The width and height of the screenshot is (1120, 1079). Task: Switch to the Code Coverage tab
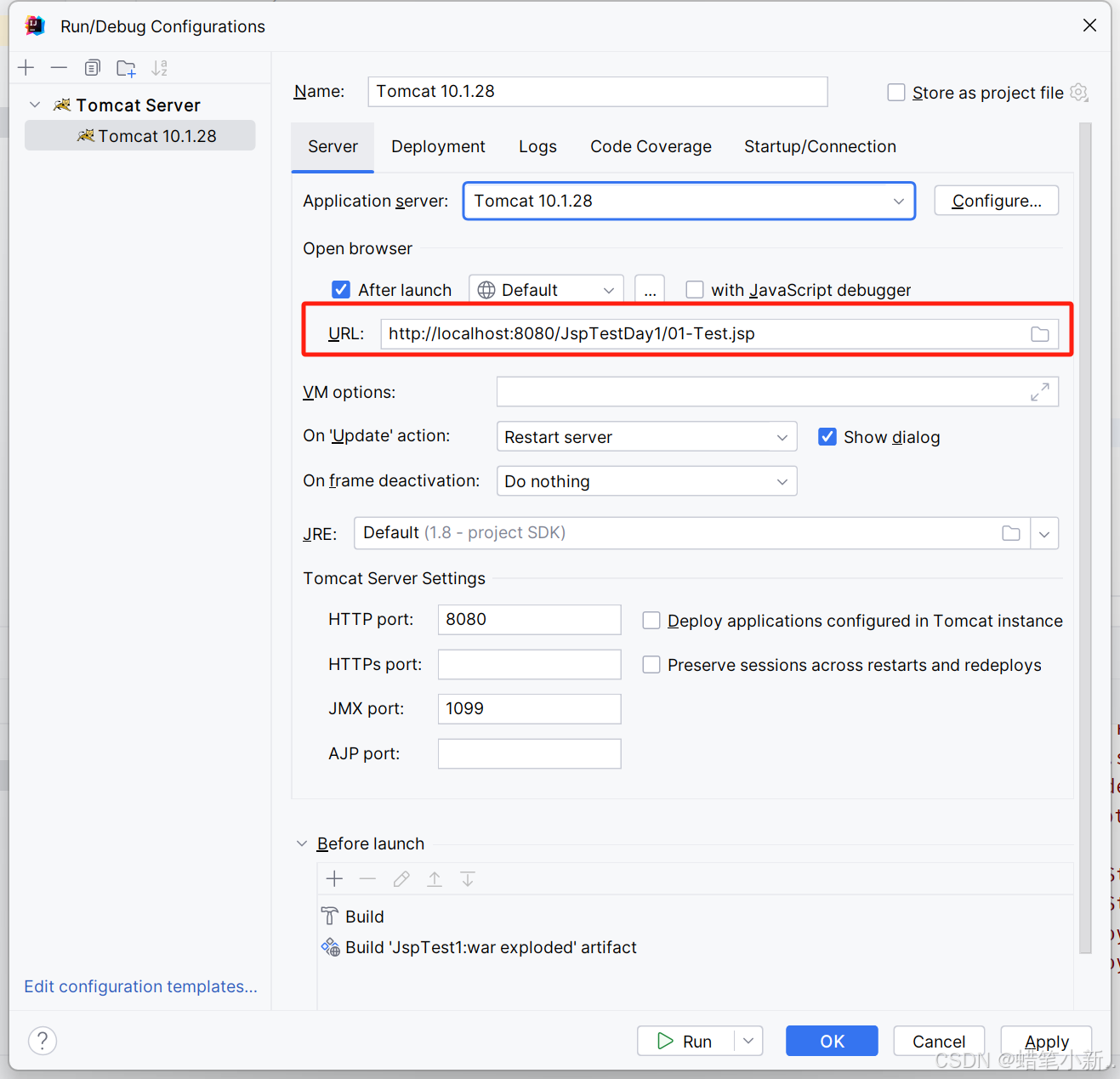coord(651,146)
